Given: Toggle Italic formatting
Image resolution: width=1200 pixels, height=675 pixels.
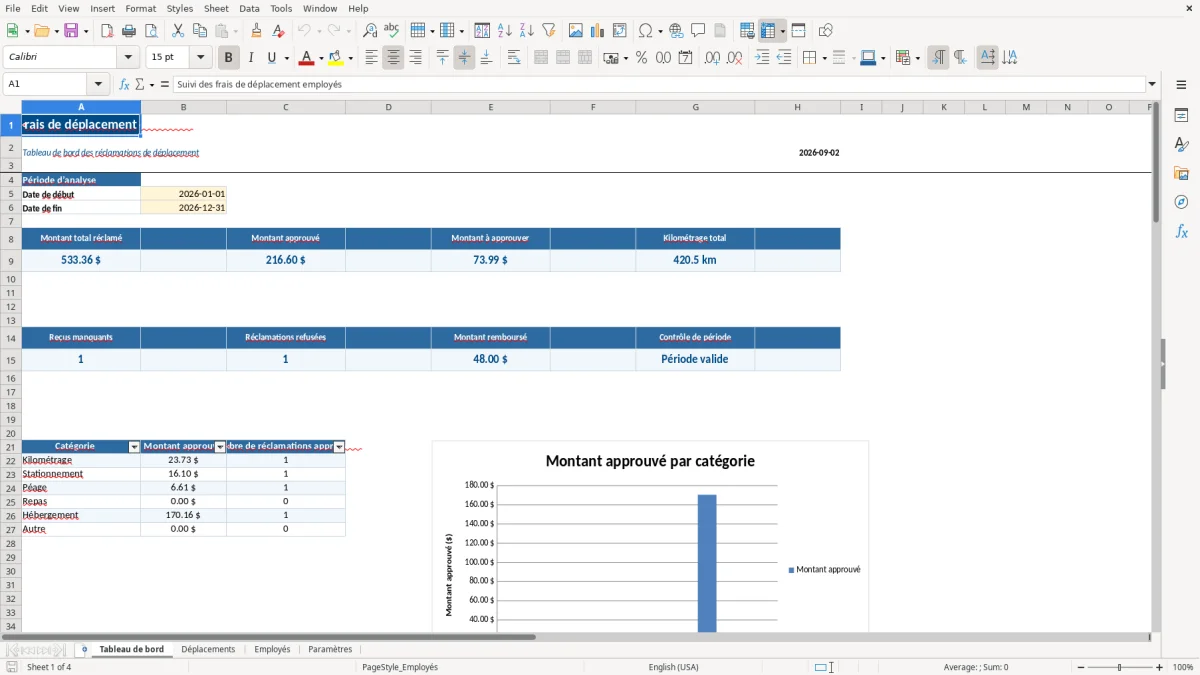Looking at the screenshot, I should pos(251,58).
